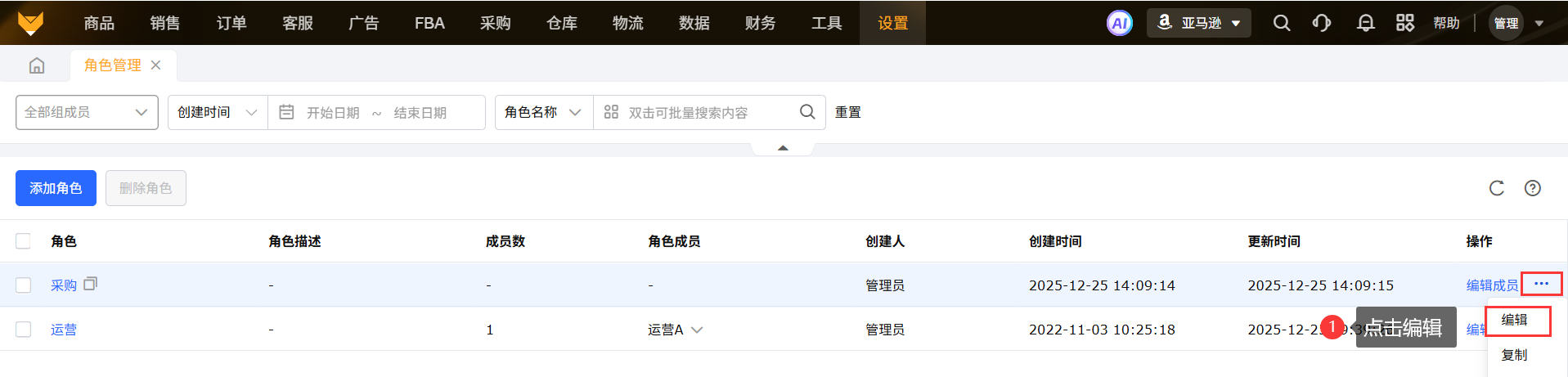Tick the 运营 role row checkbox
The width and height of the screenshot is (1568, 377).
pos(24,329)
